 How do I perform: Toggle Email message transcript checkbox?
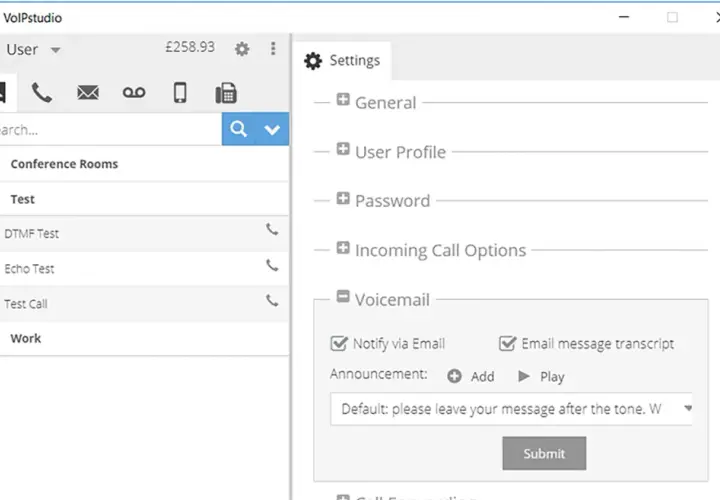coord(507,343)
